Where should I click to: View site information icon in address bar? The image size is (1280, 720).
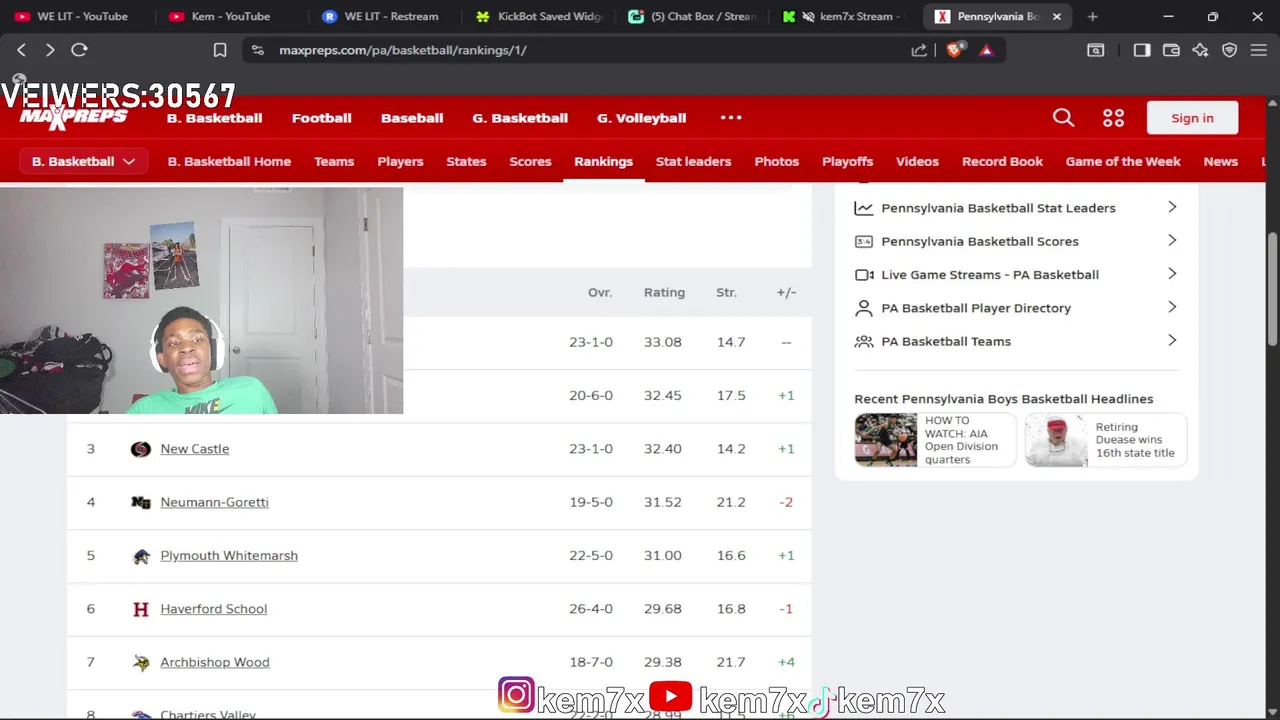click(258, 50)
